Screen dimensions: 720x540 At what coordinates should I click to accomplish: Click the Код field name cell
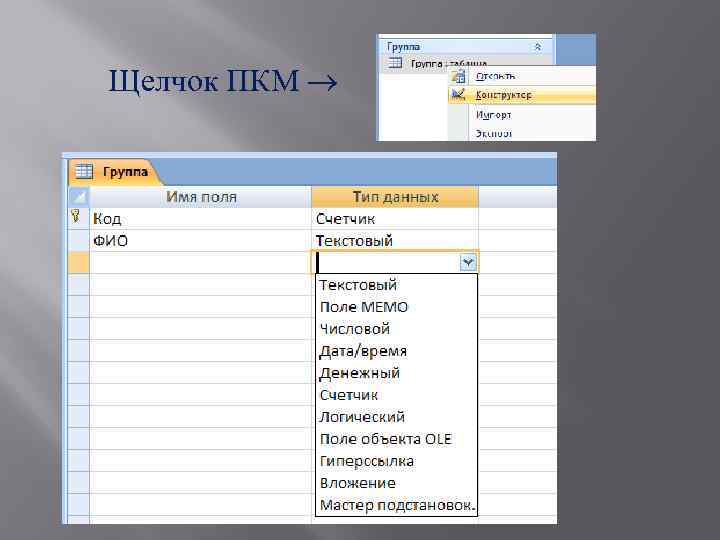click(x=200, y=219)
